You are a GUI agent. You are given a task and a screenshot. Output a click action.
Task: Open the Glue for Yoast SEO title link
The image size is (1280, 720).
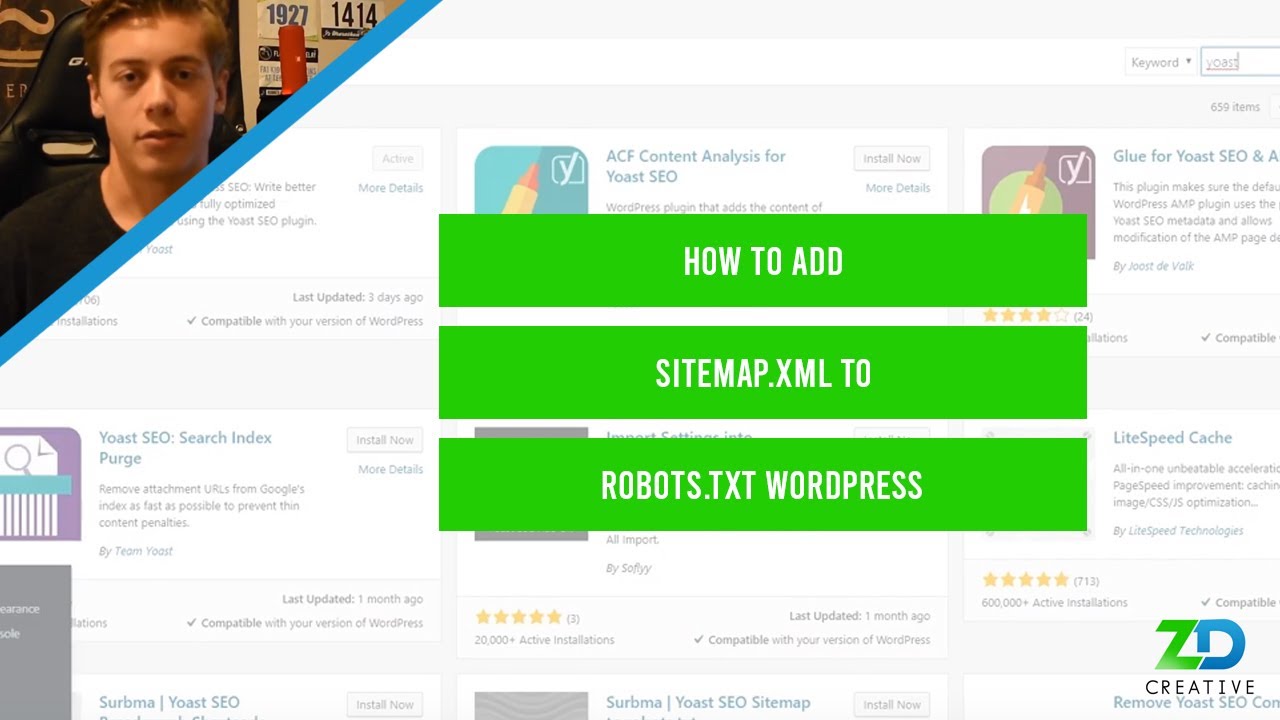1196,156
